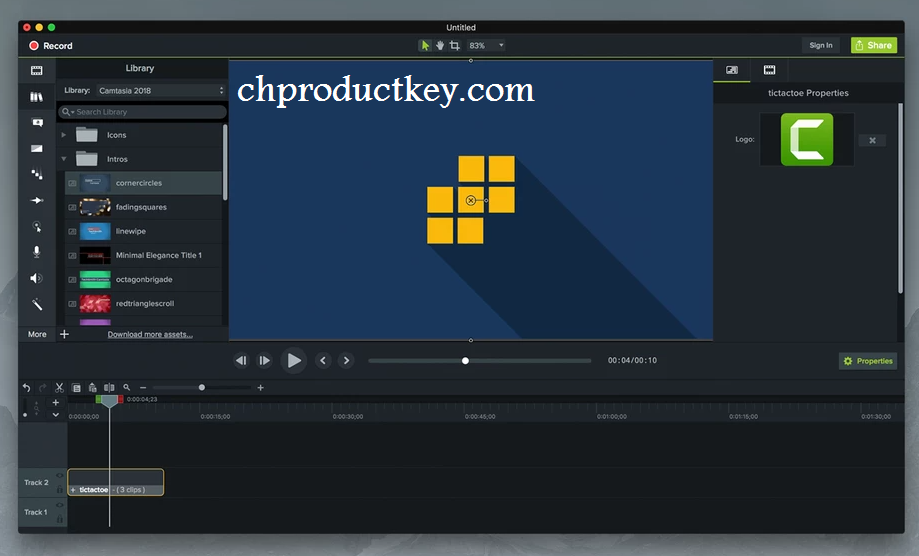Screen dimensions: 919x556
Task: Open the Audio Effects speaker tool
Action: coord(36,278)
